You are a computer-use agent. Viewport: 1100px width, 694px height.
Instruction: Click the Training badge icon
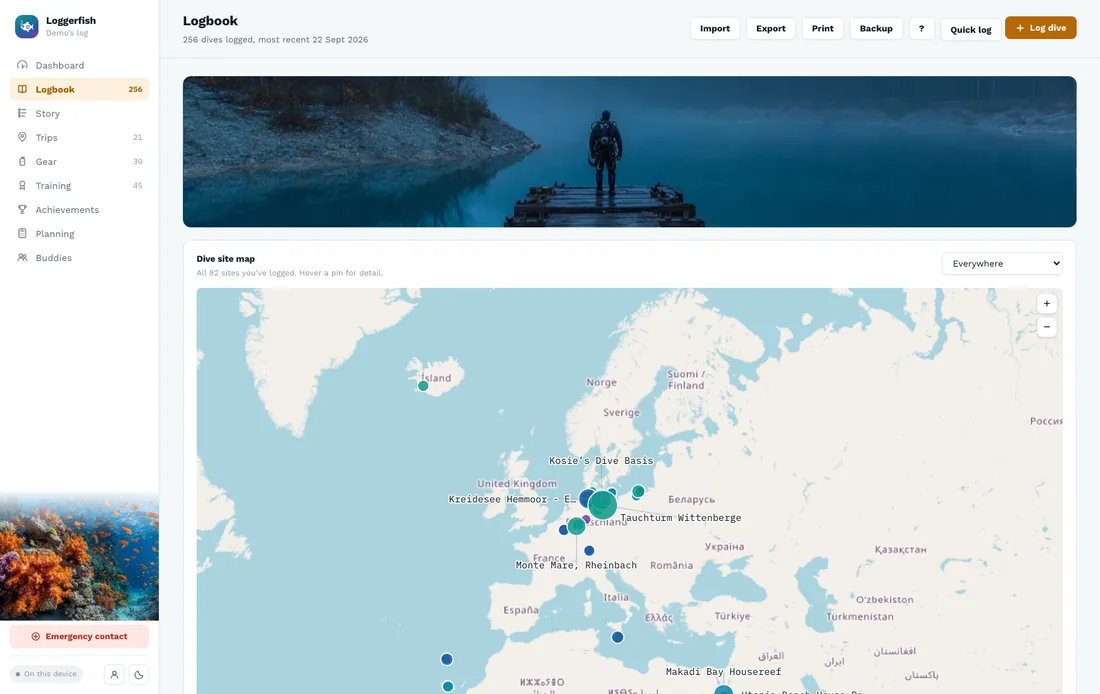[22, 185]
